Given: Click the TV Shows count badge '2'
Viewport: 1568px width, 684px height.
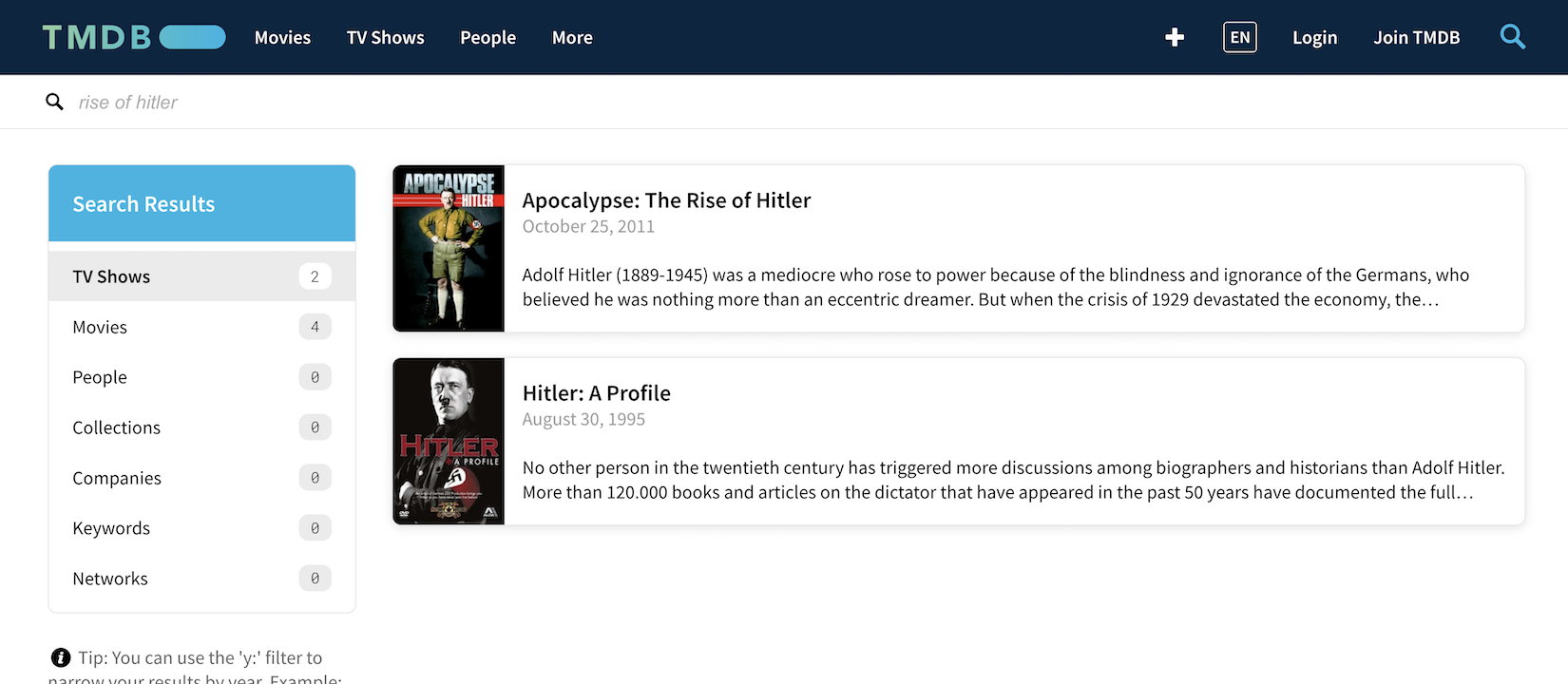Looking at the screenshot, I should (315, 276).
